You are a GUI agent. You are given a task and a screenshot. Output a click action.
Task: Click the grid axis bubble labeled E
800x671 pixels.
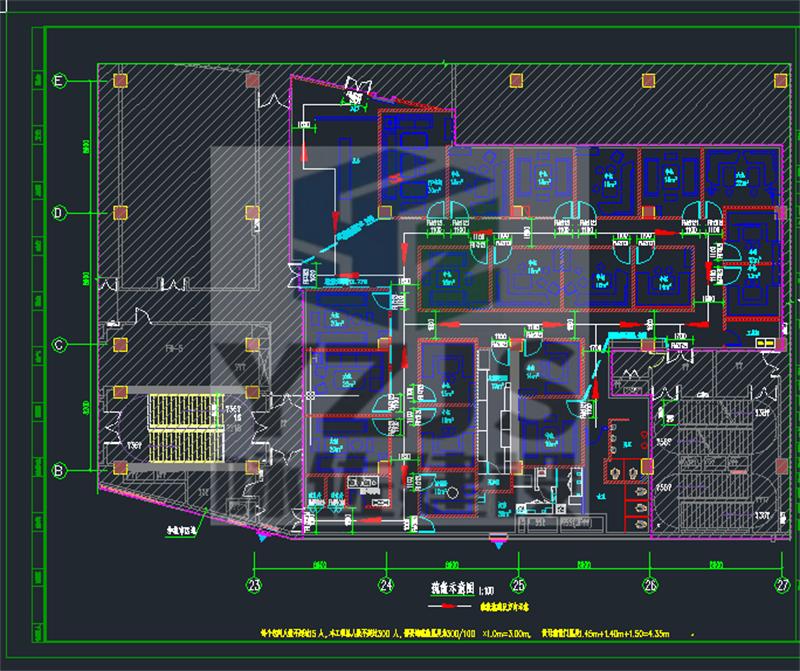point(59,82)
